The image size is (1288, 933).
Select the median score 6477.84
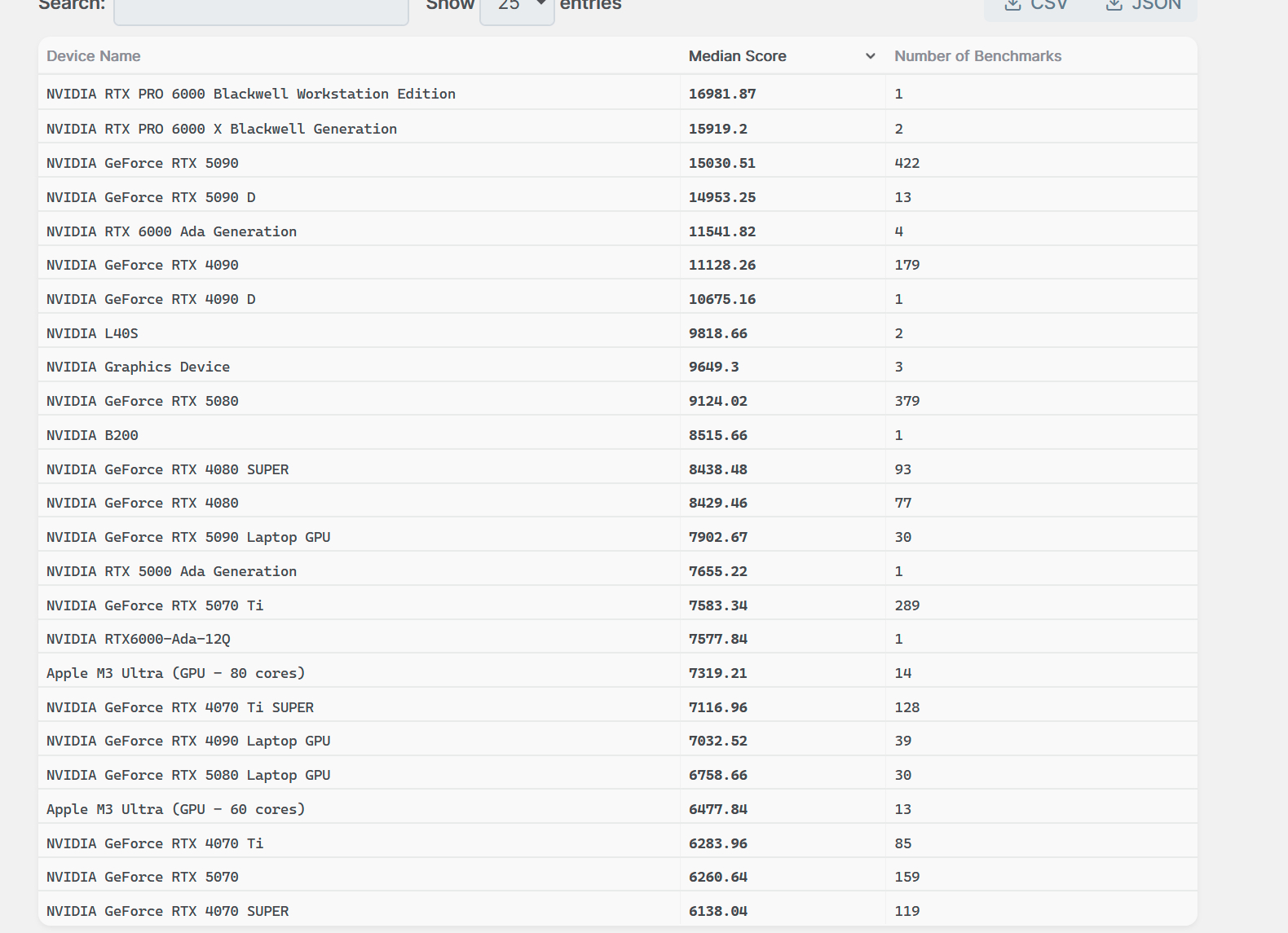718,809
